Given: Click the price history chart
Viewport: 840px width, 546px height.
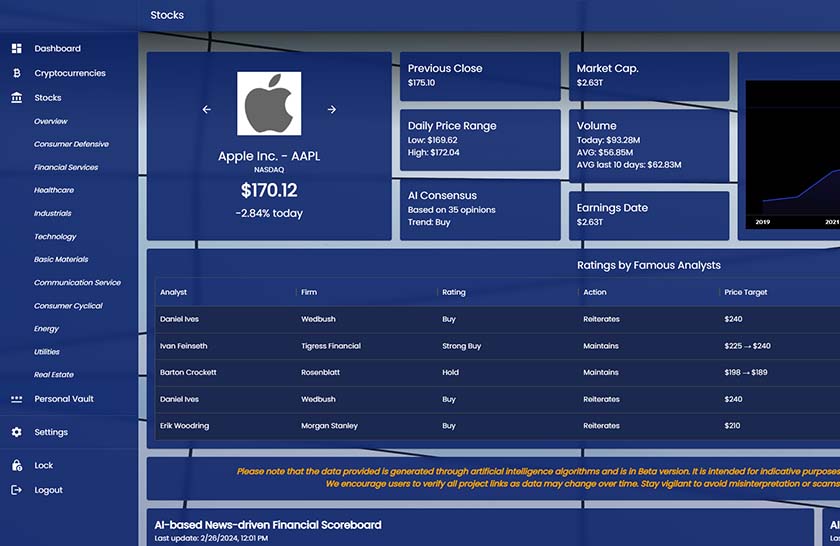Looking at the screenshot, I should coord(792,154).
